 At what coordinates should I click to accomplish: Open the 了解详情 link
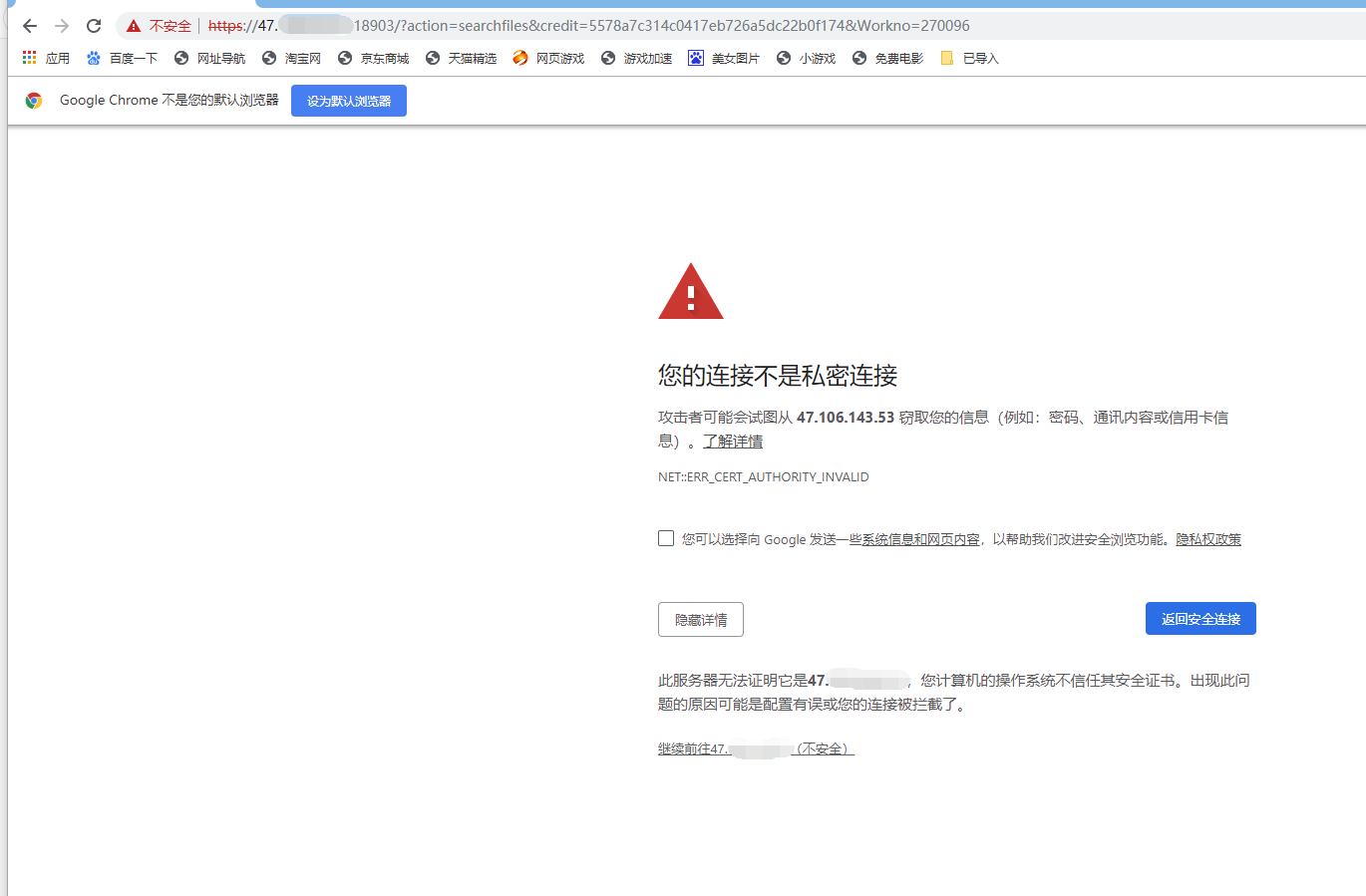733,441
